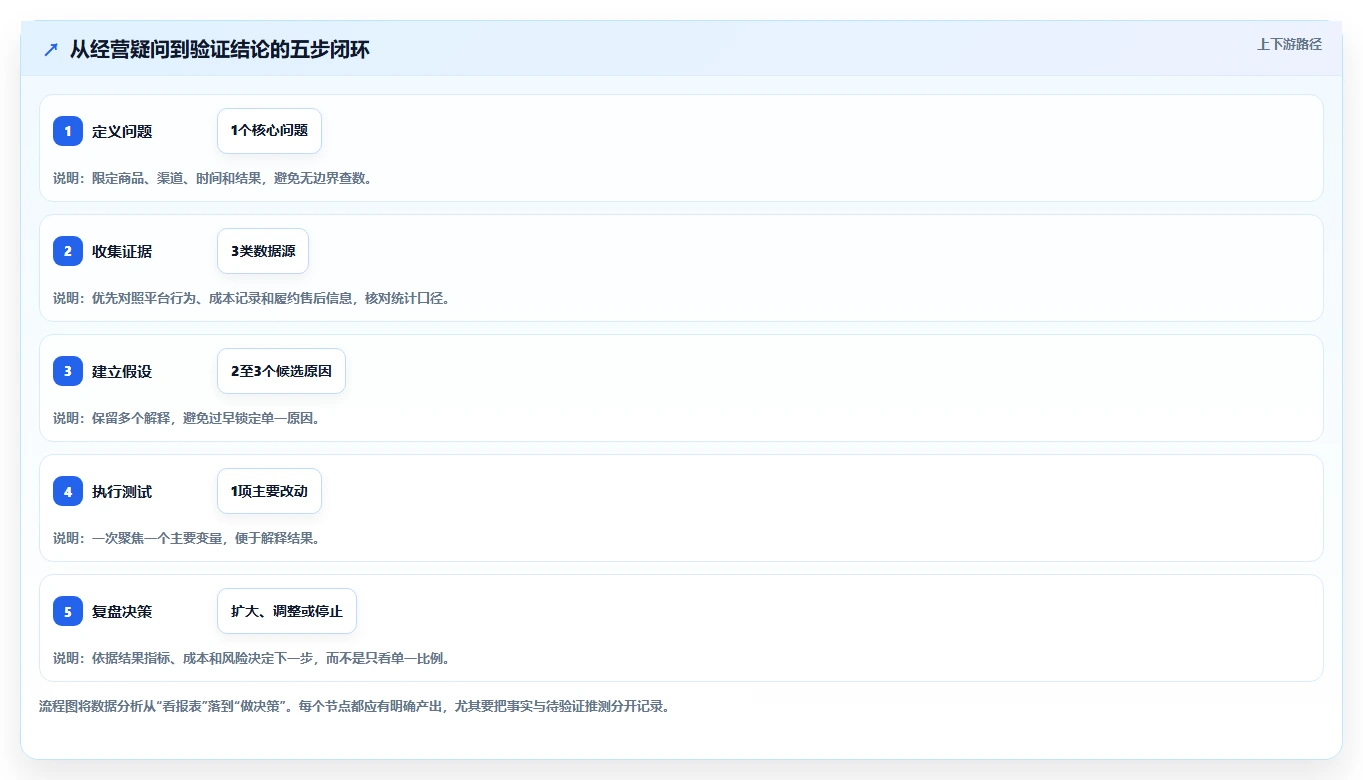Viewport: 1363px width, 780px height.
Task: Click the 定义问题 step title
Action: (x=122, y=131)
